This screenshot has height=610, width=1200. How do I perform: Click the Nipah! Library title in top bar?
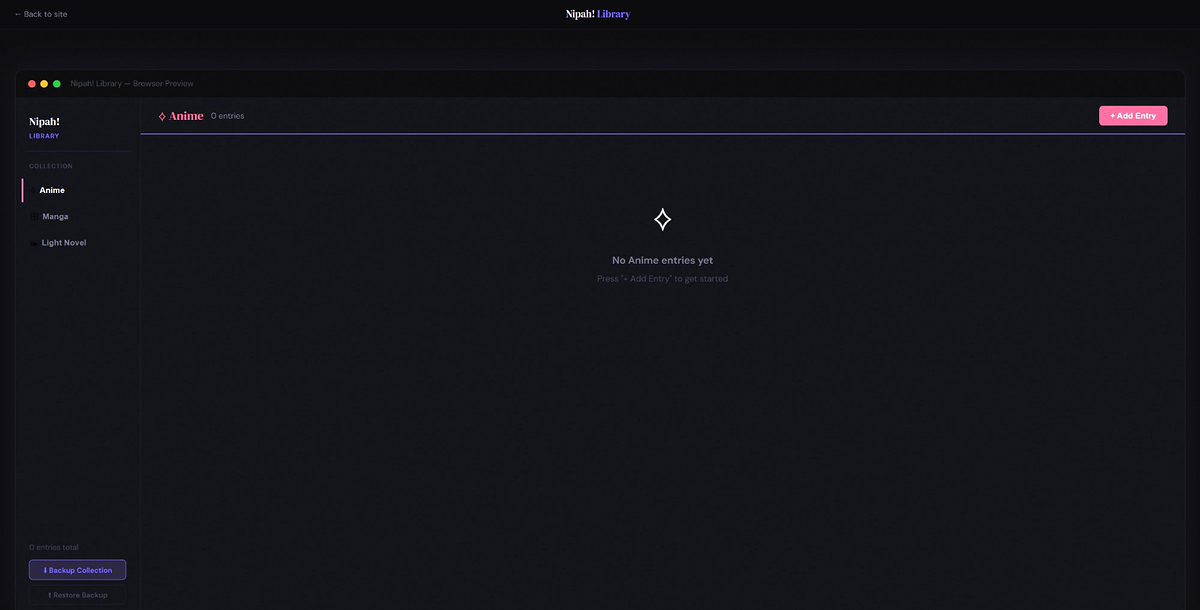(x=596, y=13)
